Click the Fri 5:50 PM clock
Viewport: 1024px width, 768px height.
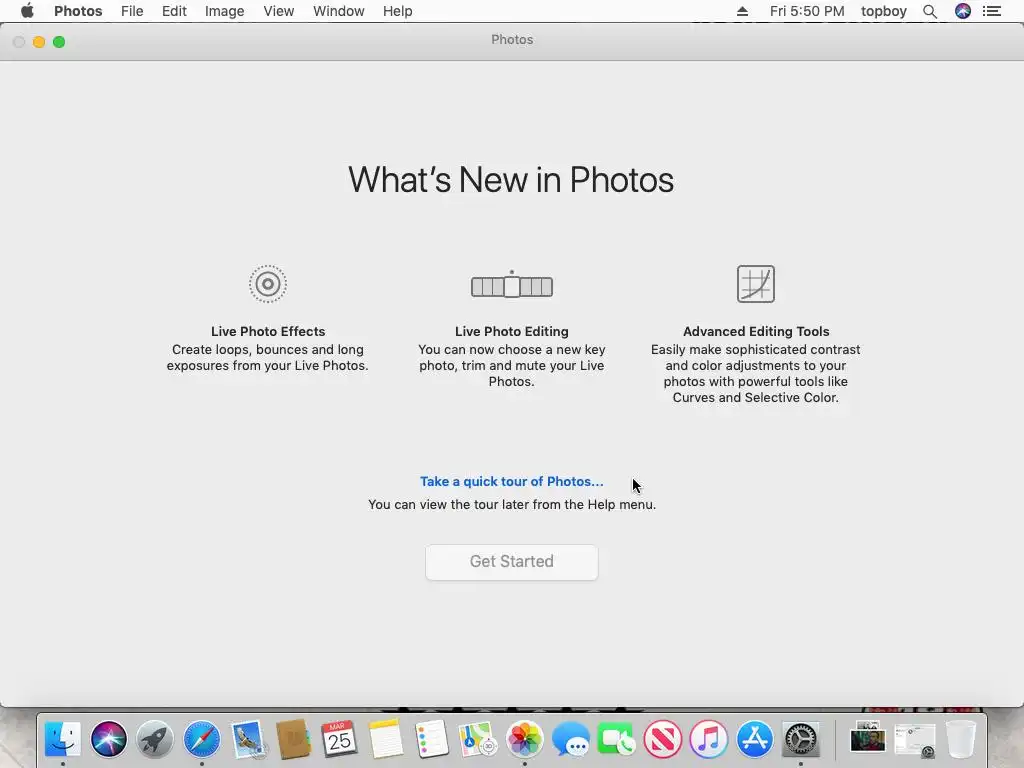click(x=807, y=11)
